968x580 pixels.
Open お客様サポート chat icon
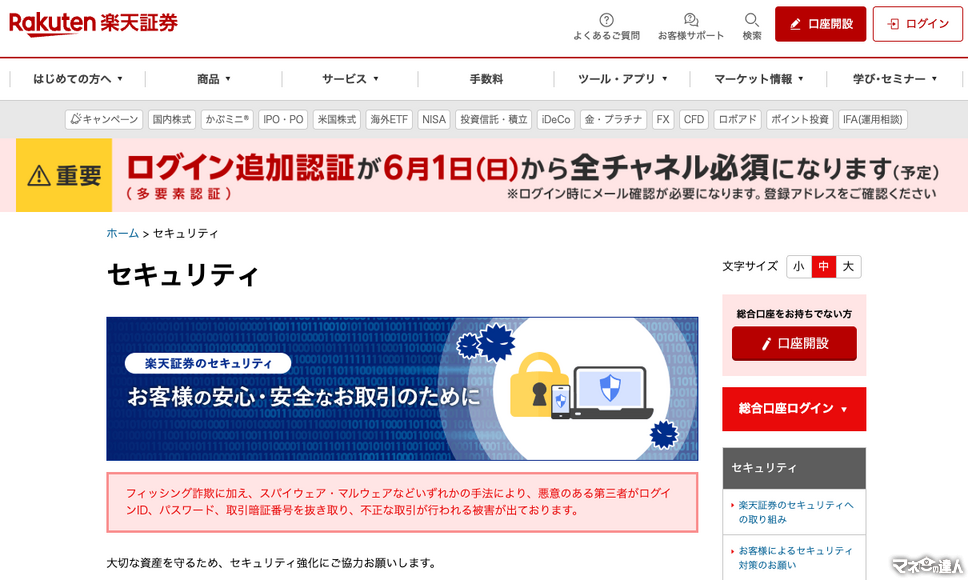click(x=691, y=20)
